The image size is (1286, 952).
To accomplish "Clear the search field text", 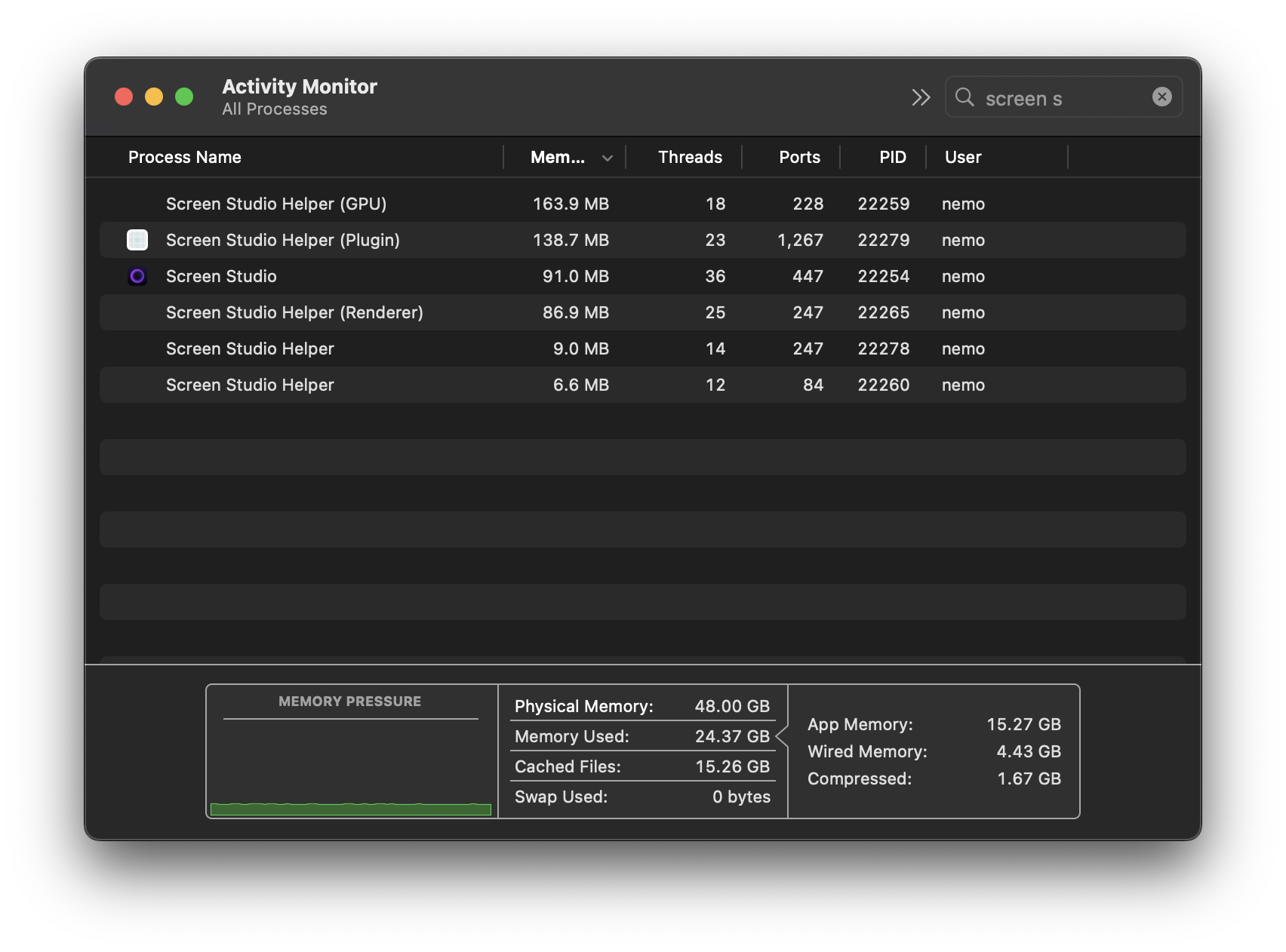I will [x=1161, y=97].
